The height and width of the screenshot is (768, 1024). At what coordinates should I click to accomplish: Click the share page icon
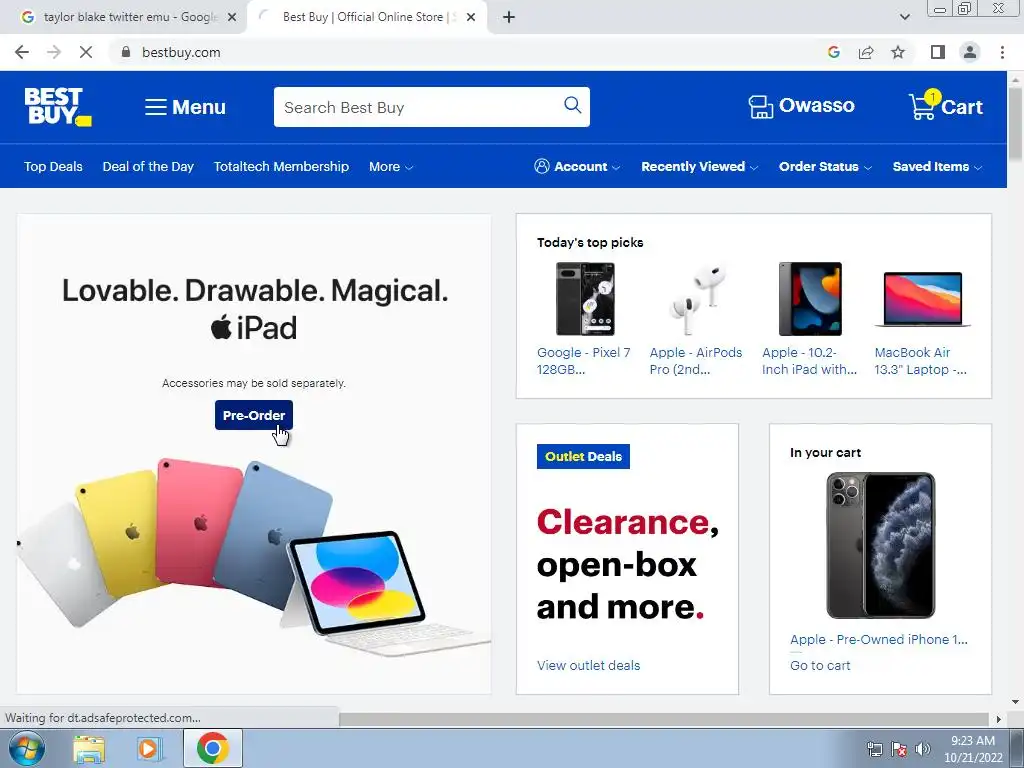click(866, 52)
